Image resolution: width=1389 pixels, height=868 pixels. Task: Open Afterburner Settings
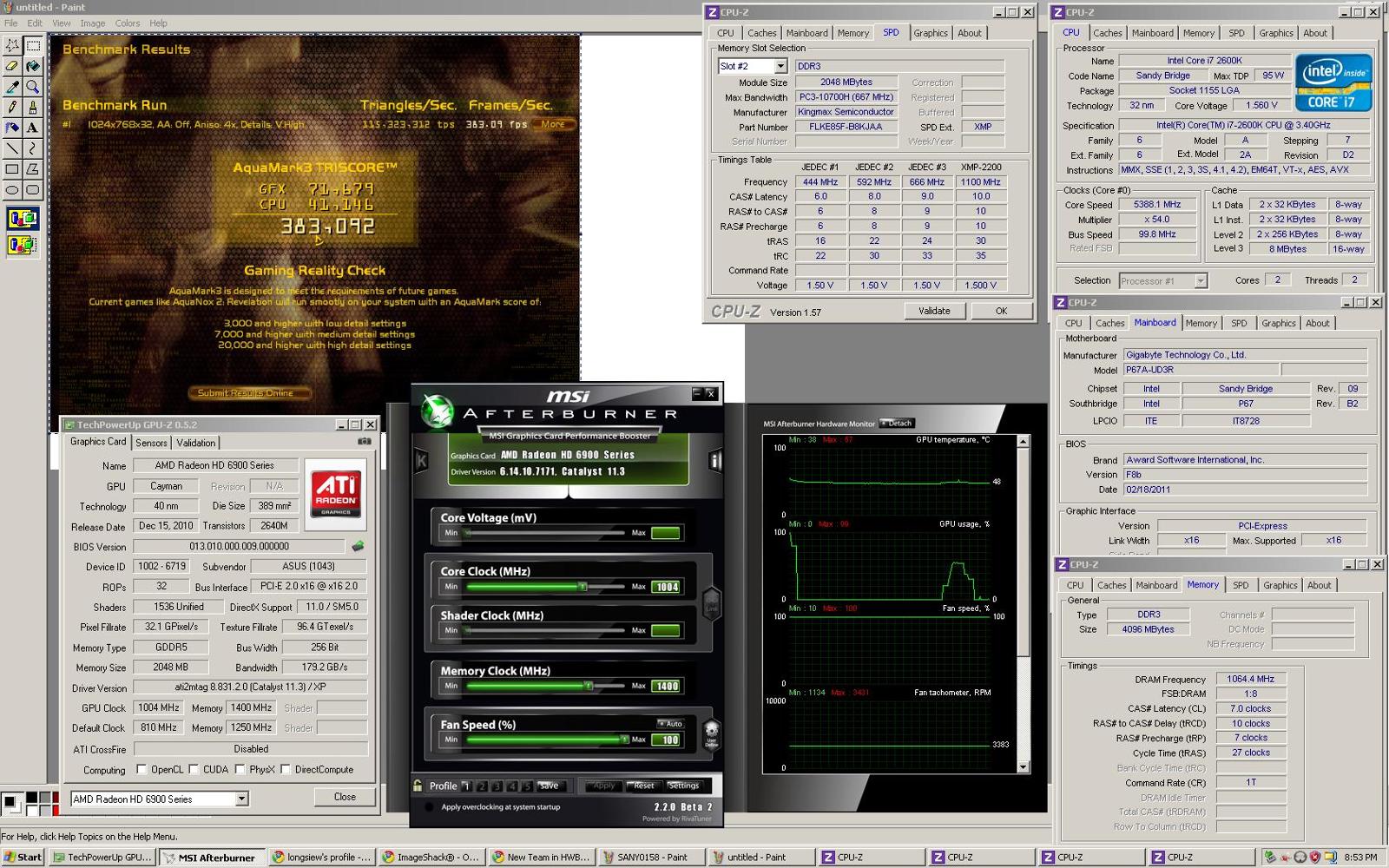684,786
